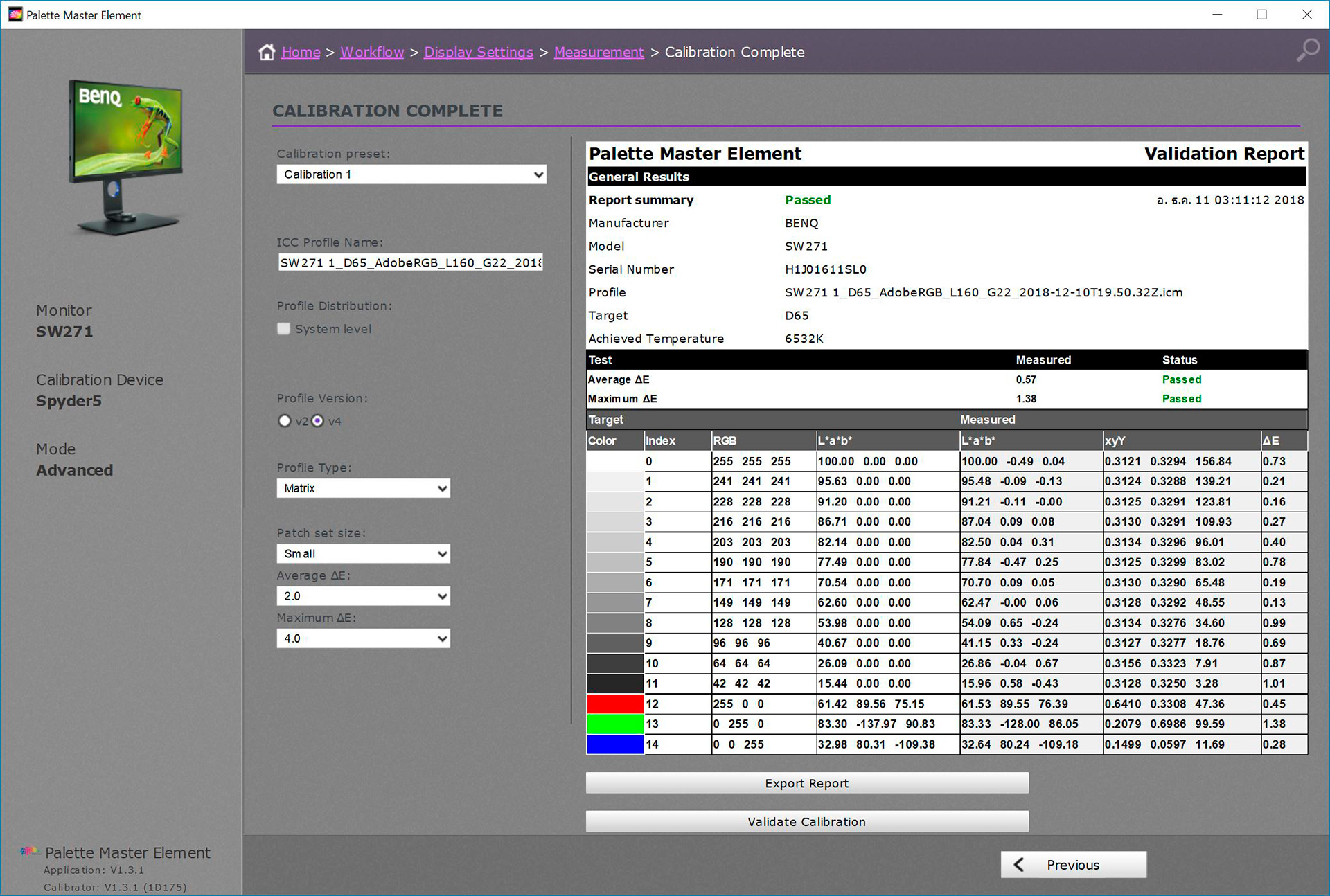Maximize the Palette Master Element window
The height and width of the screenshot is (896, 1330).
1261,15
